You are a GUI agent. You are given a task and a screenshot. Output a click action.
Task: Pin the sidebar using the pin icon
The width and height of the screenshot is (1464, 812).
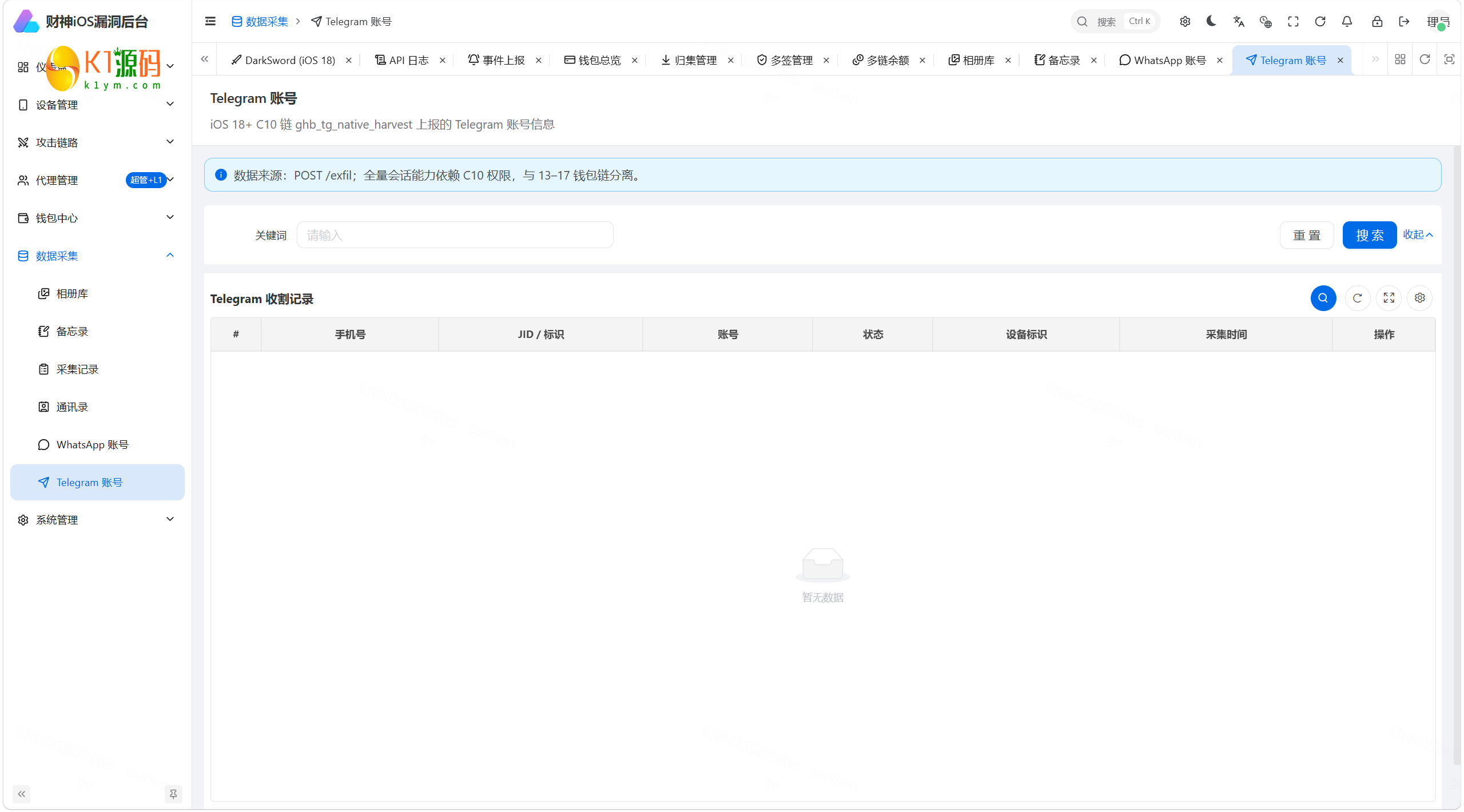click(173, 794)
